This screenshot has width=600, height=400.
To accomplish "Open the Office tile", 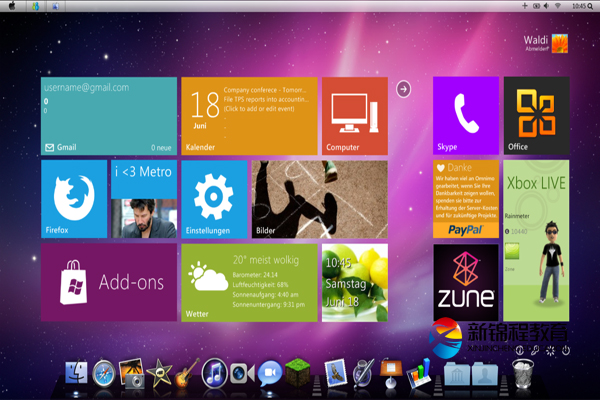I will (536, 116).
